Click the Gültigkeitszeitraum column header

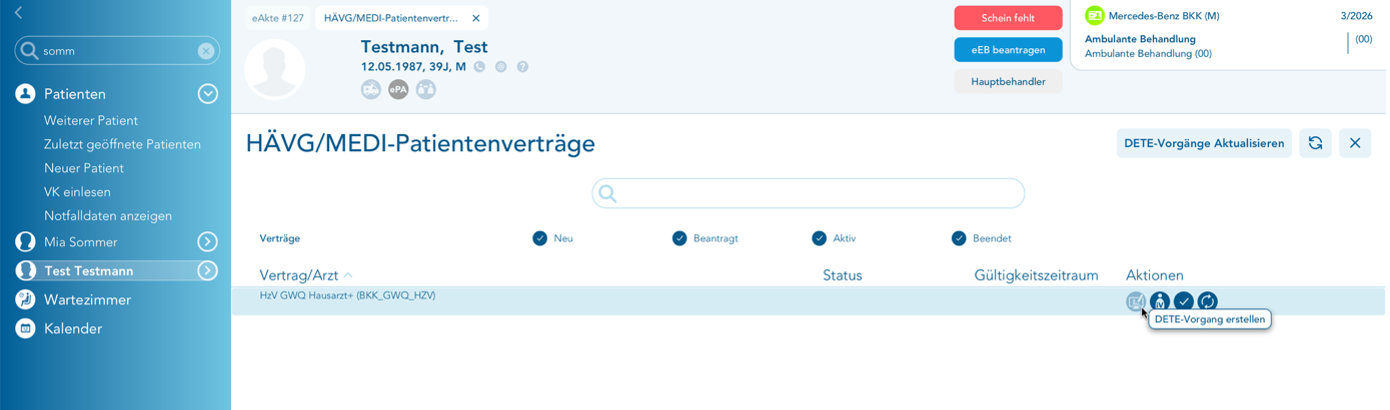pyautogui.click(x=1036, y=275)
